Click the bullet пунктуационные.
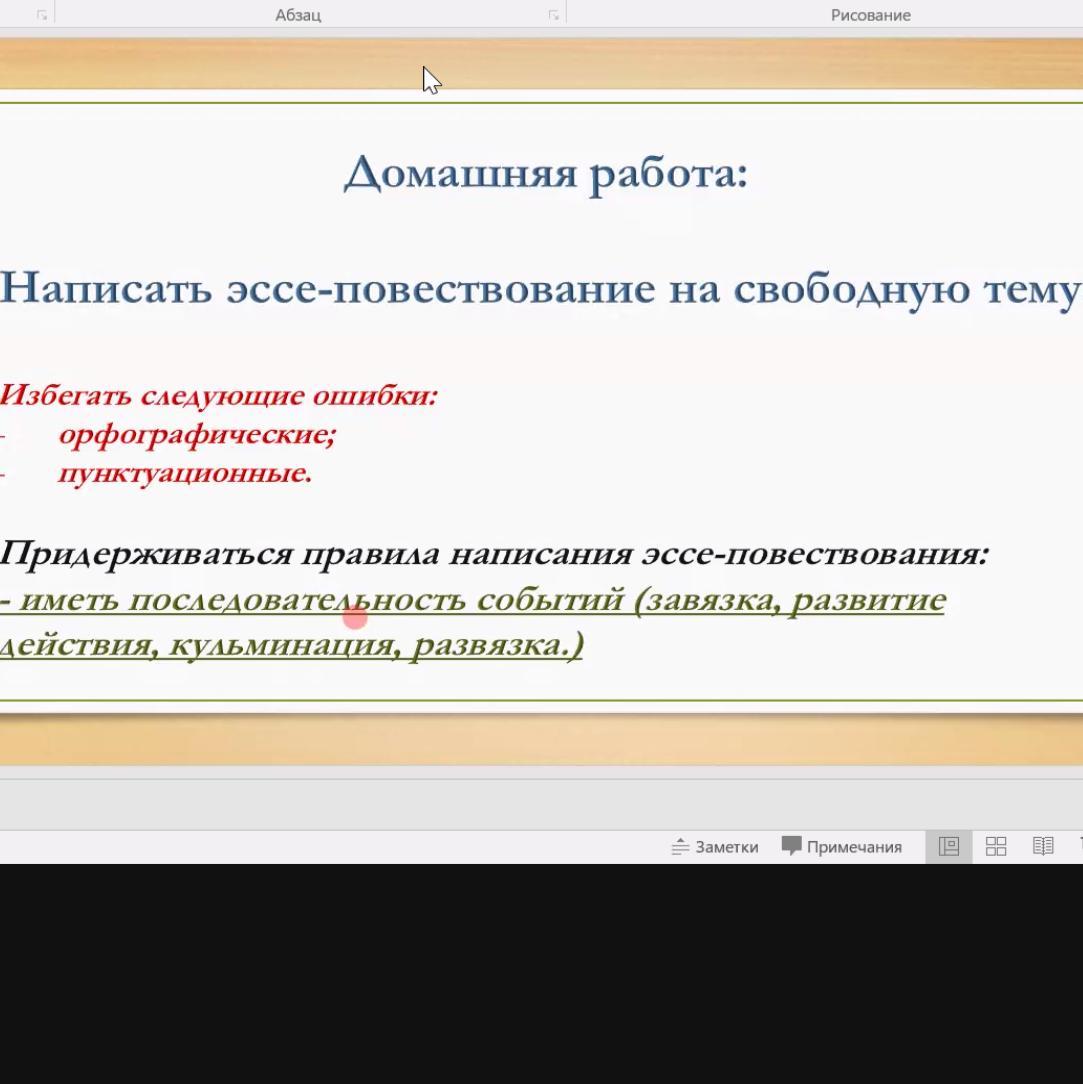This screenshot has width=1083, height=1084. 185,474
